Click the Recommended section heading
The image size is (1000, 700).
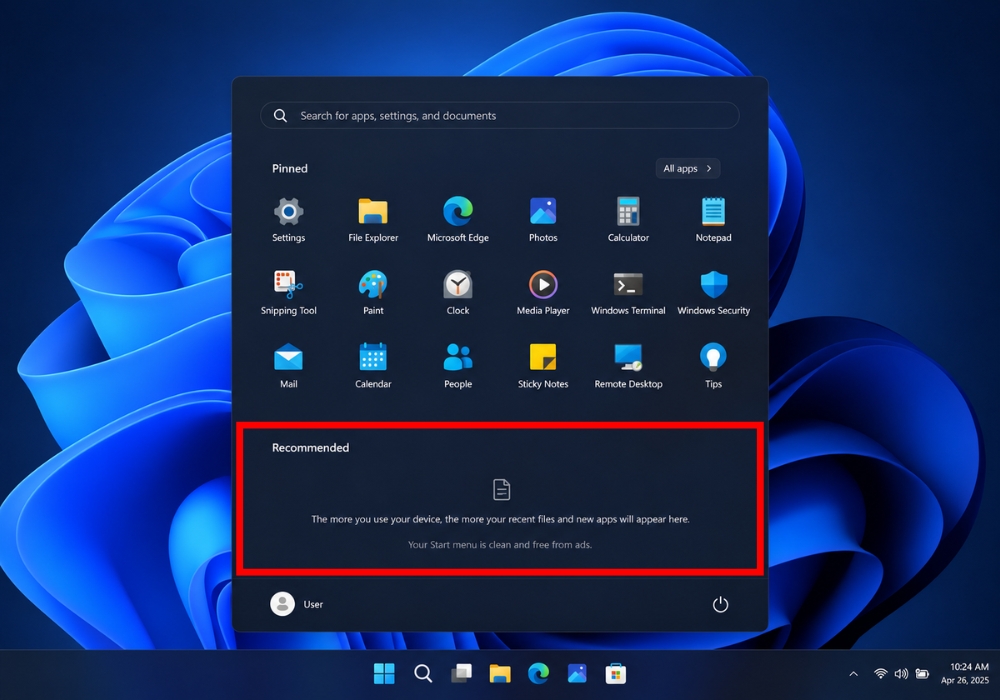click(311, 448)
